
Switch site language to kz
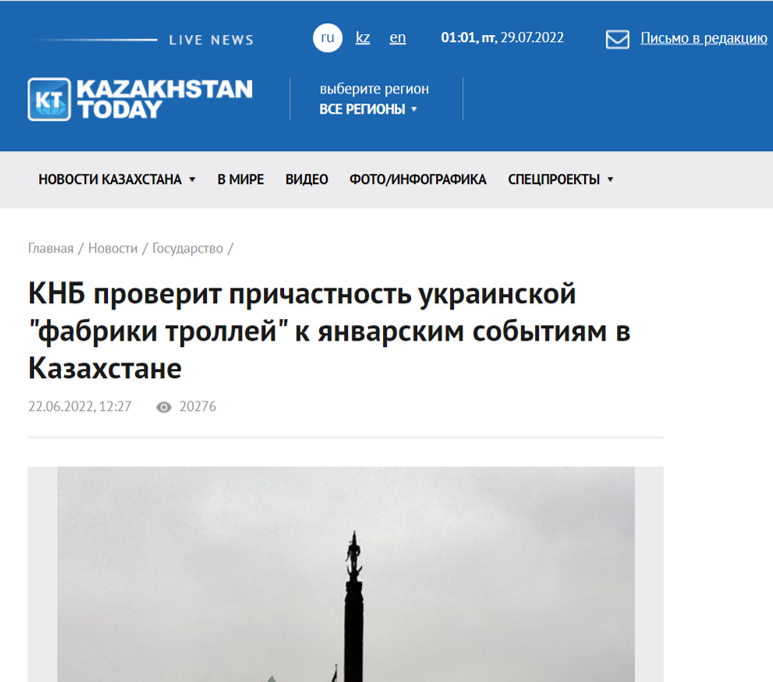pos(363,38)
